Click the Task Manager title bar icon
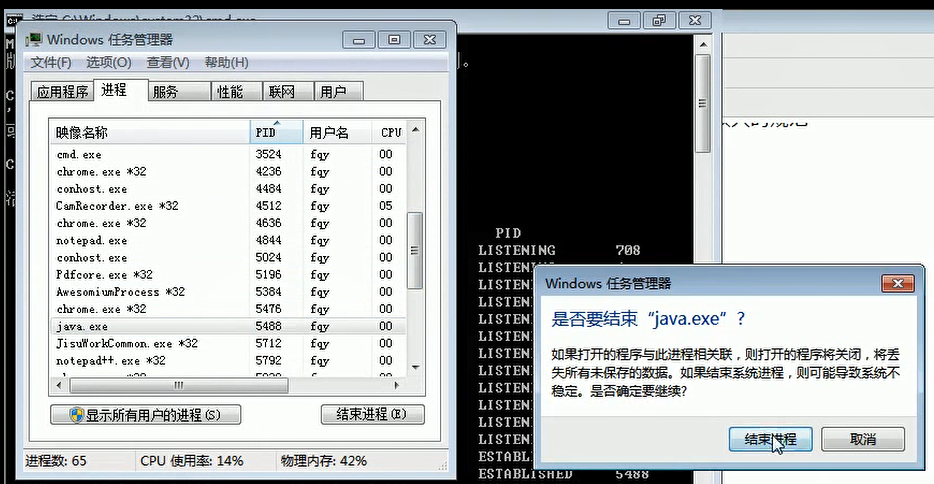The image size is (934, 484). pos(33,40)
